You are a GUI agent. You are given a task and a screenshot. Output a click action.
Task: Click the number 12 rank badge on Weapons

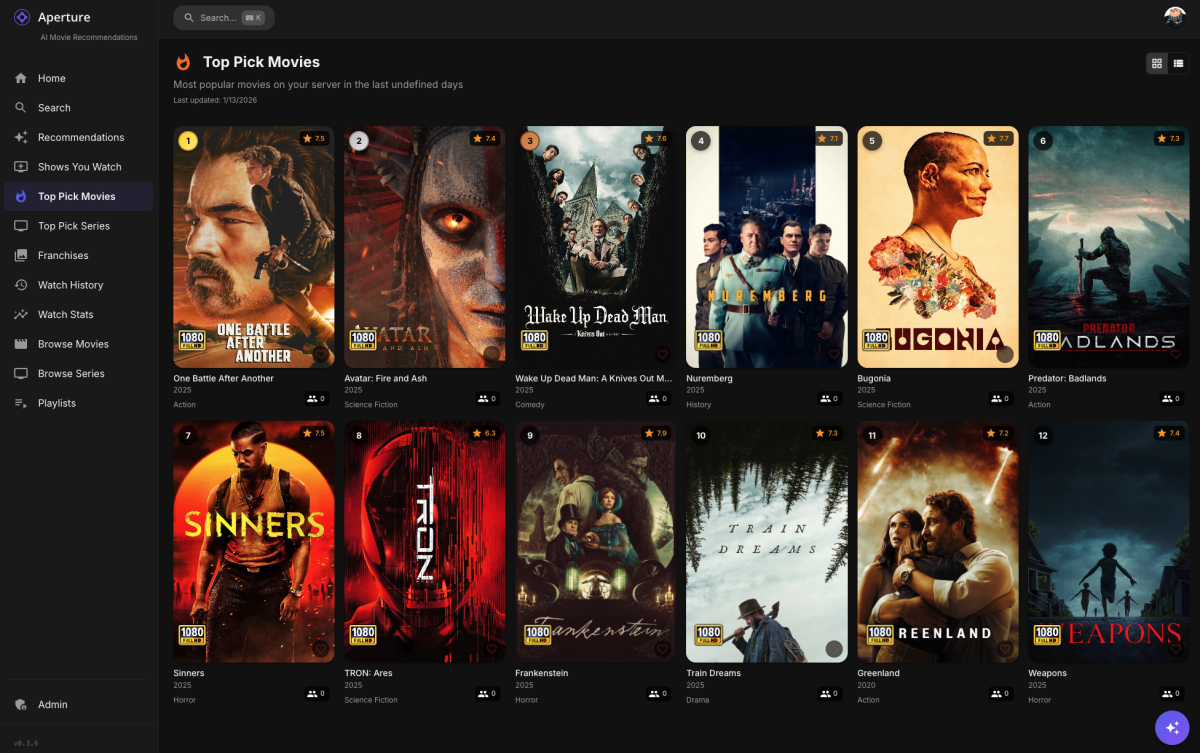click(x=1043, y=436)
